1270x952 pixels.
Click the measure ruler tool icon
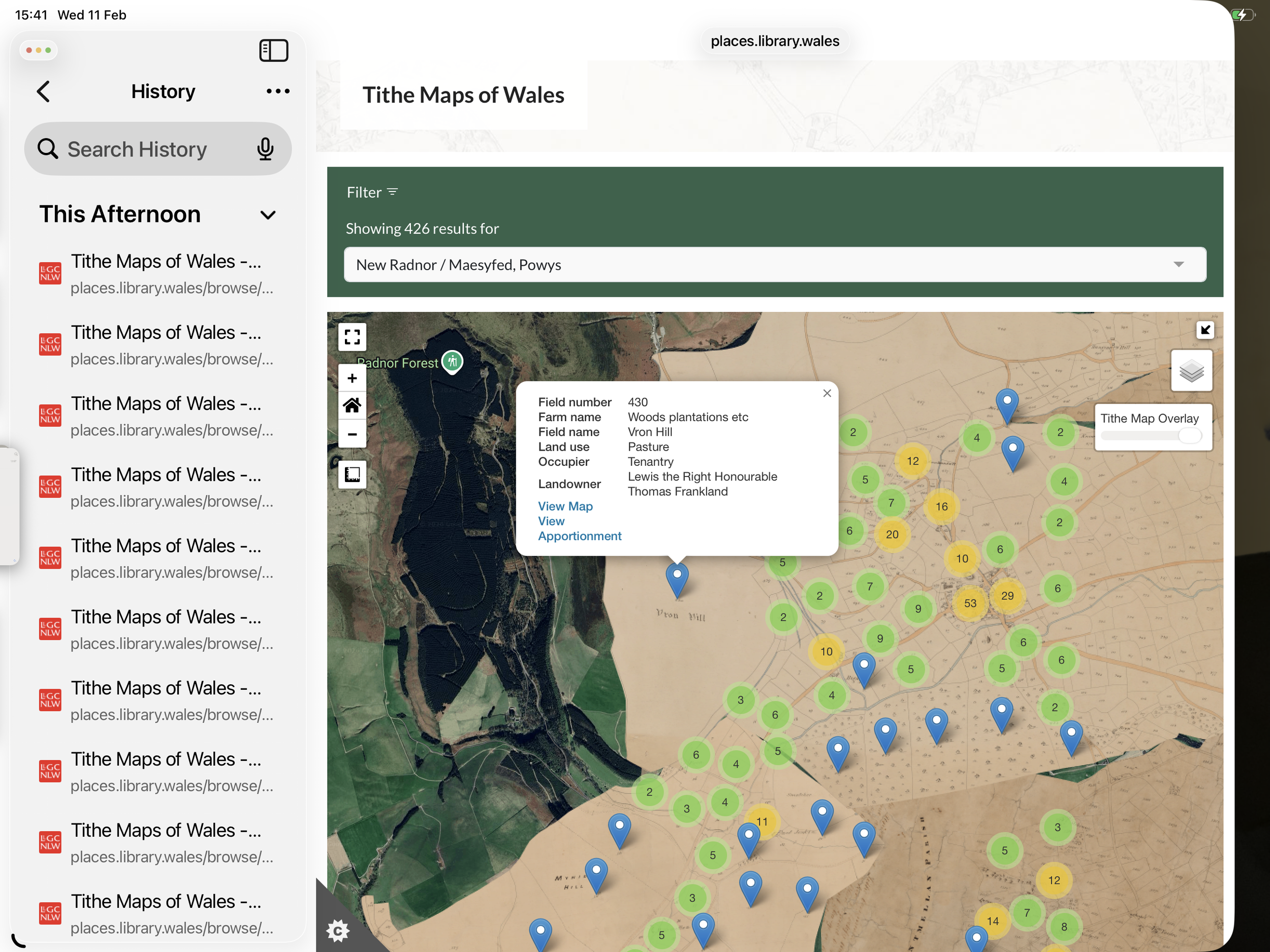point(352,474)
